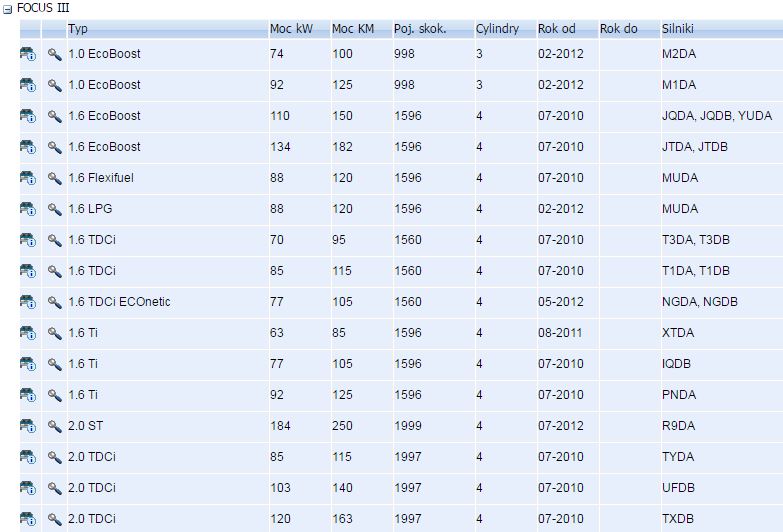Click magnifier icon for 2.0 TDCi UFDB row
Viewport: 783px width, 532px height.
tap(54, 488)
